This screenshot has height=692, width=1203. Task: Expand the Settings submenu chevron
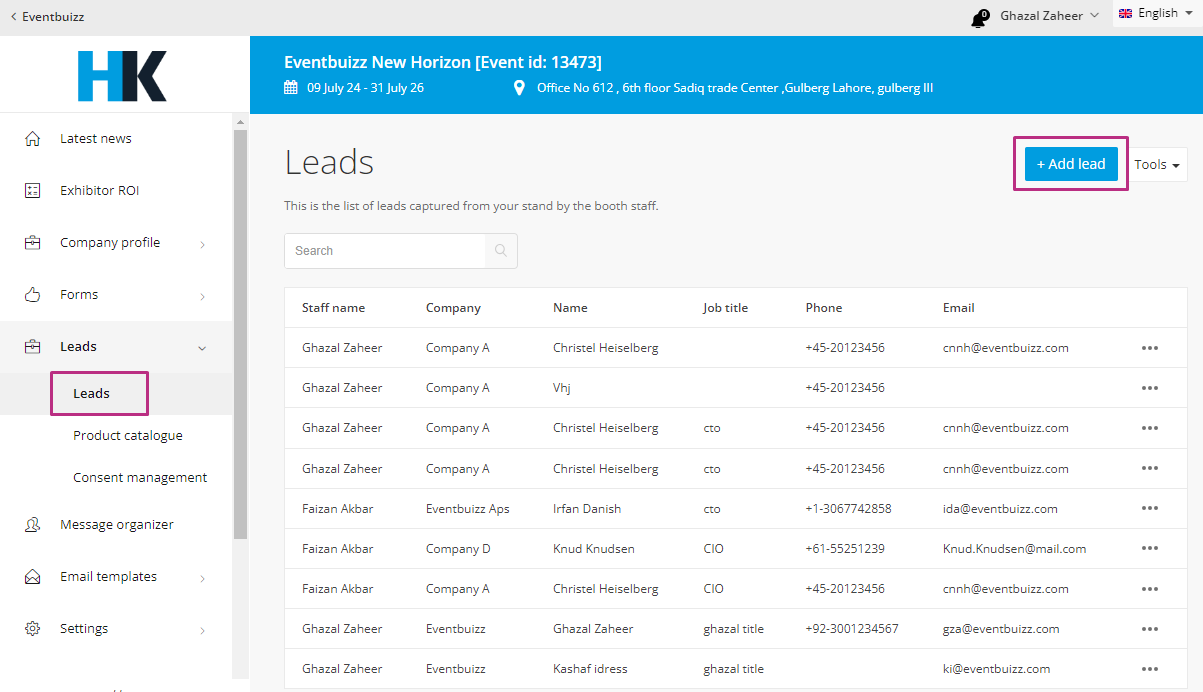click(203, 630)
